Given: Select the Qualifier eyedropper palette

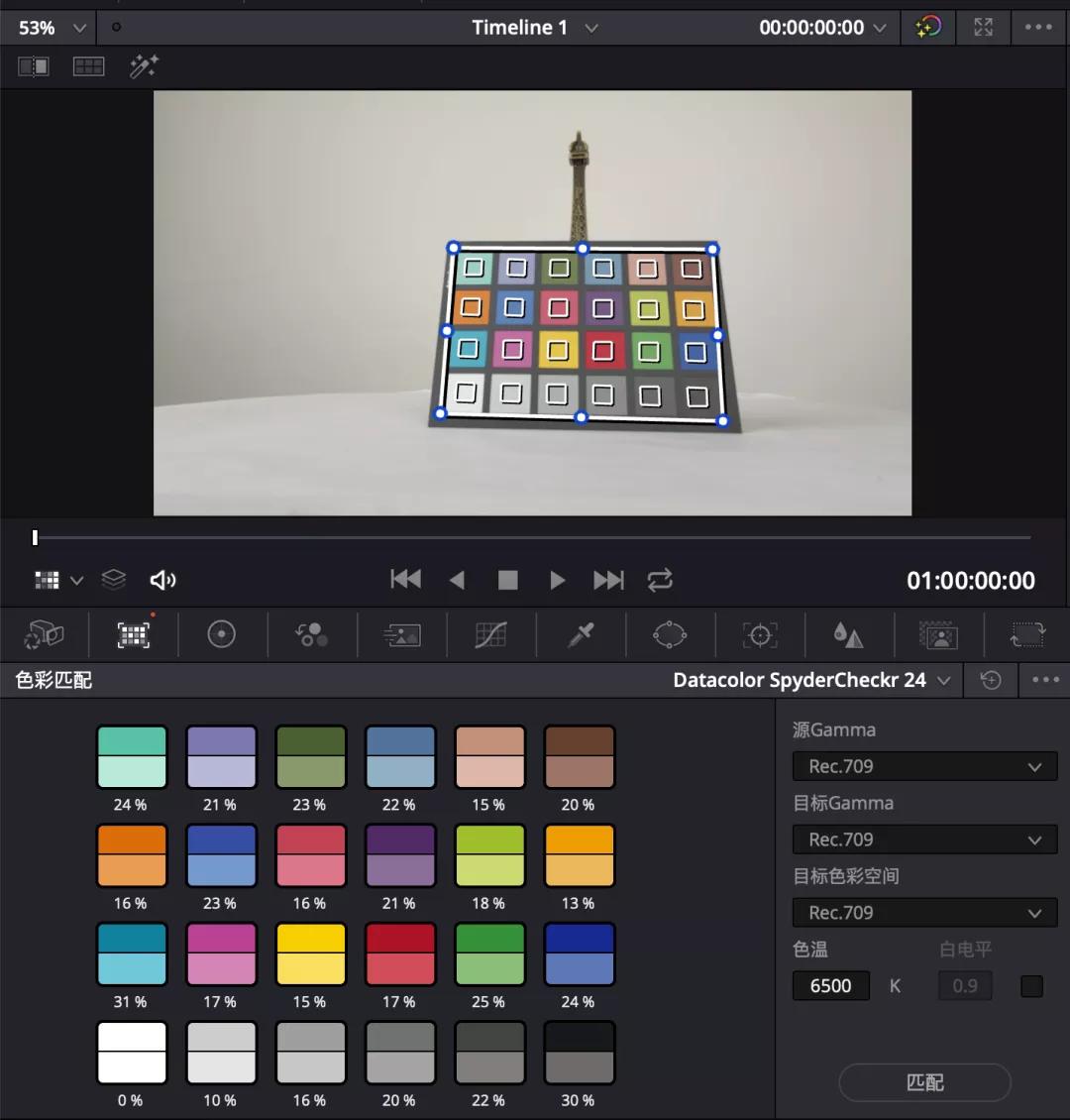Looking at the screenshot, I should click(581, 635).
